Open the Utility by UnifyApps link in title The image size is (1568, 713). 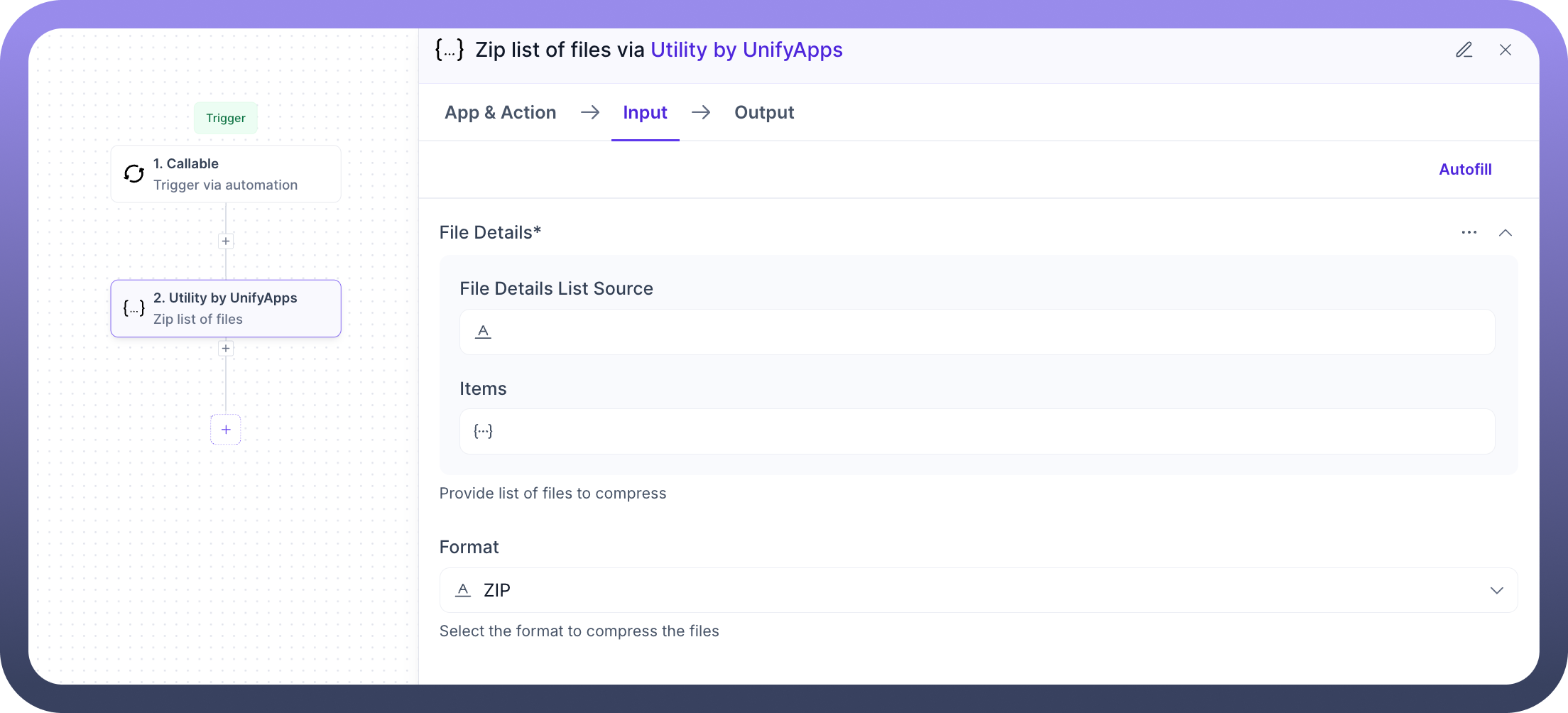pyautogui.click(x=746, y=50)
